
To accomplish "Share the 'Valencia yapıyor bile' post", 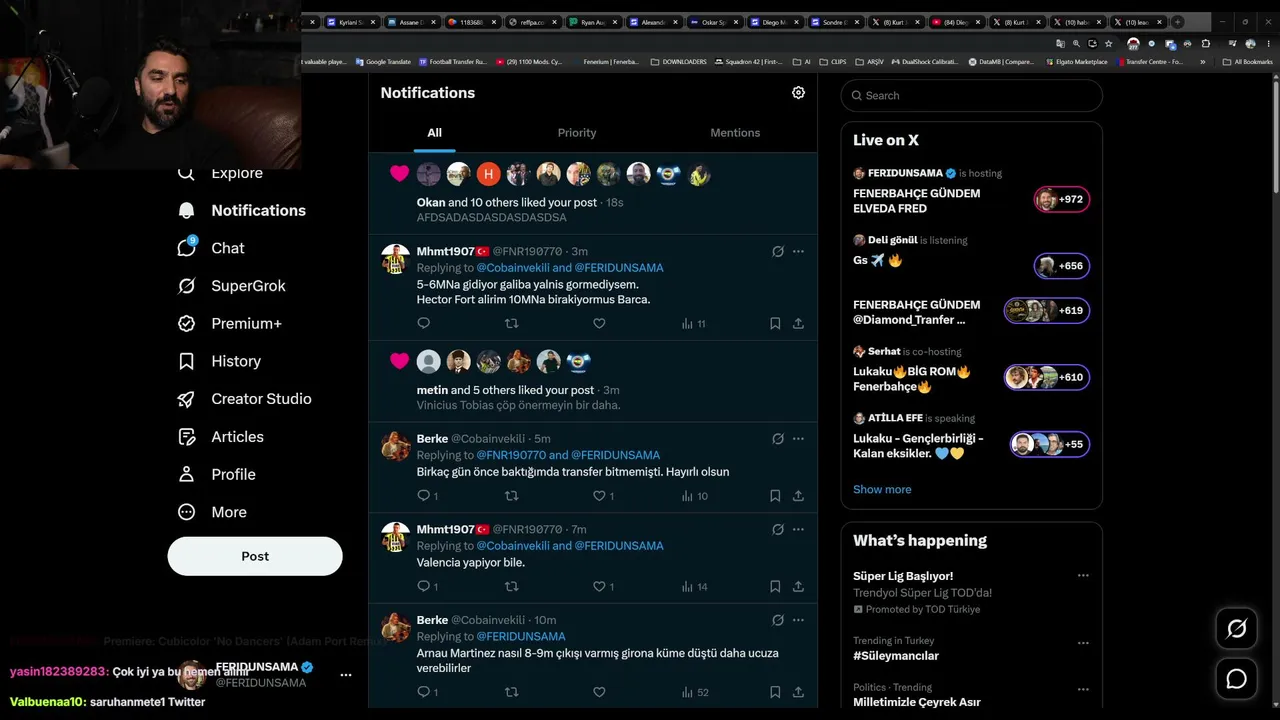I will coord(798,586).
